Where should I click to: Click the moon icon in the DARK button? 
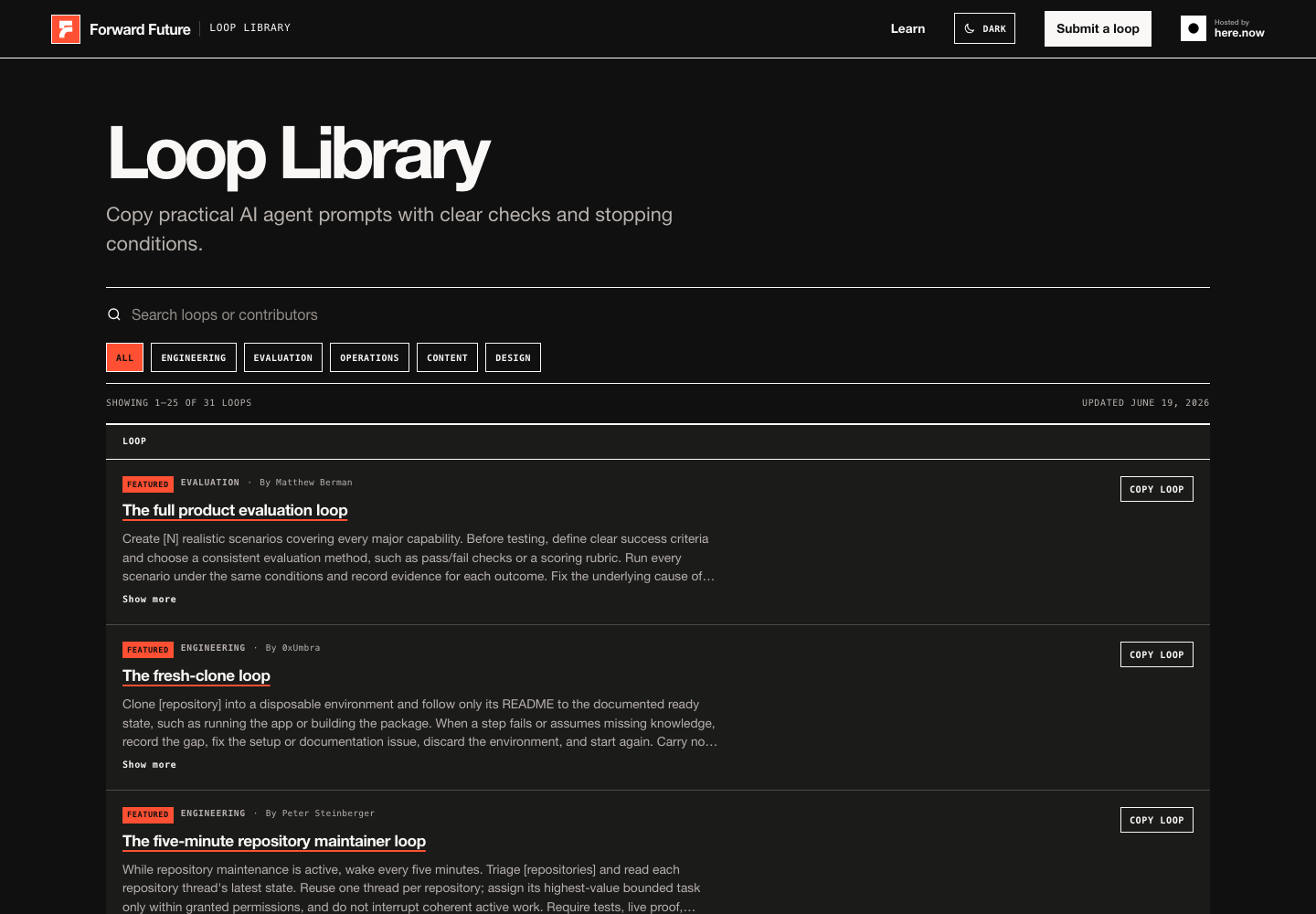pyautogui.click(x=970, y=28)
